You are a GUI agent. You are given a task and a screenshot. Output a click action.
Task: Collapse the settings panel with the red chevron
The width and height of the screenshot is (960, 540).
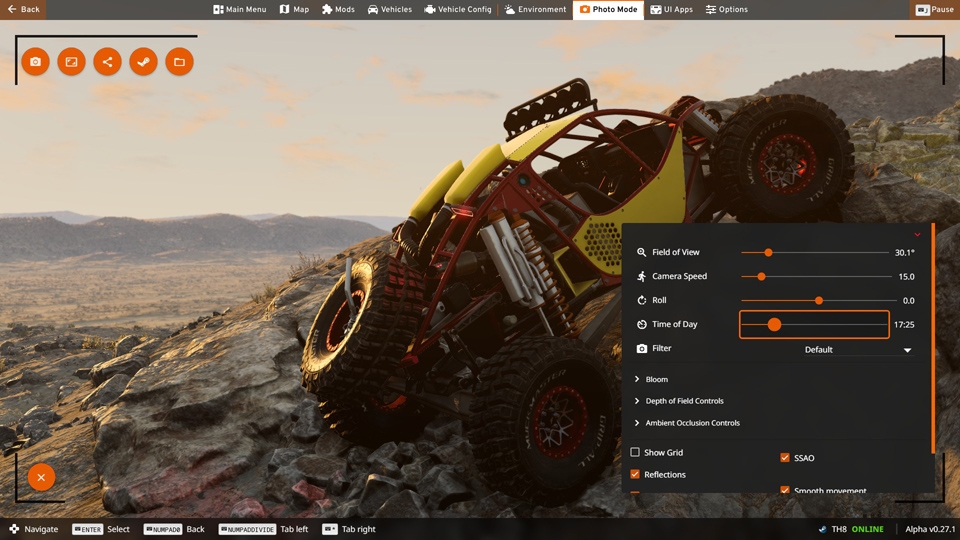click(917, 234)
